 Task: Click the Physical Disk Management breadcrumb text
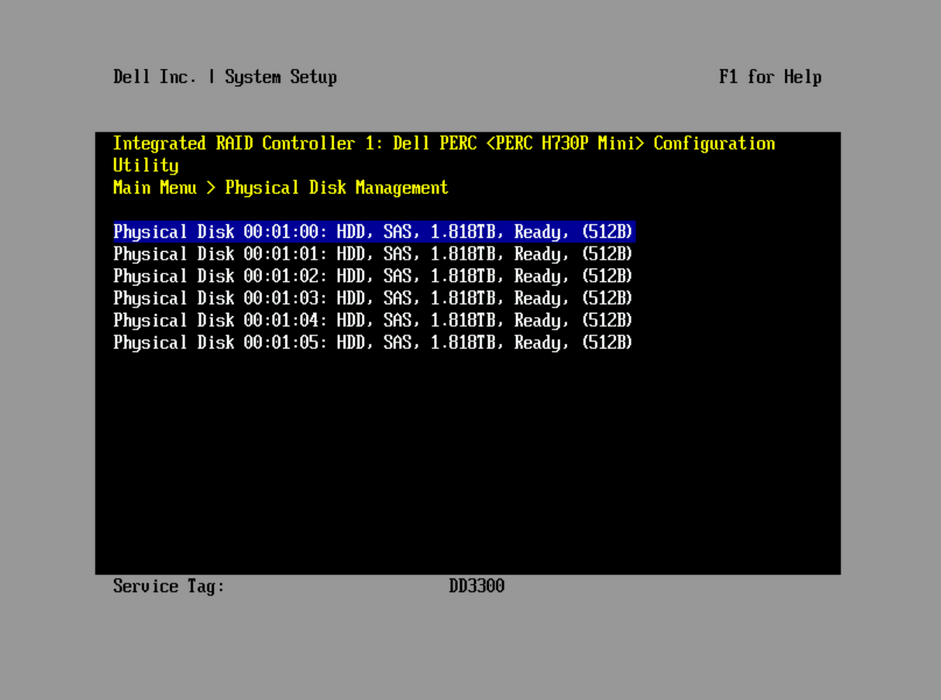pyautogui.click(x=336, y=188)
